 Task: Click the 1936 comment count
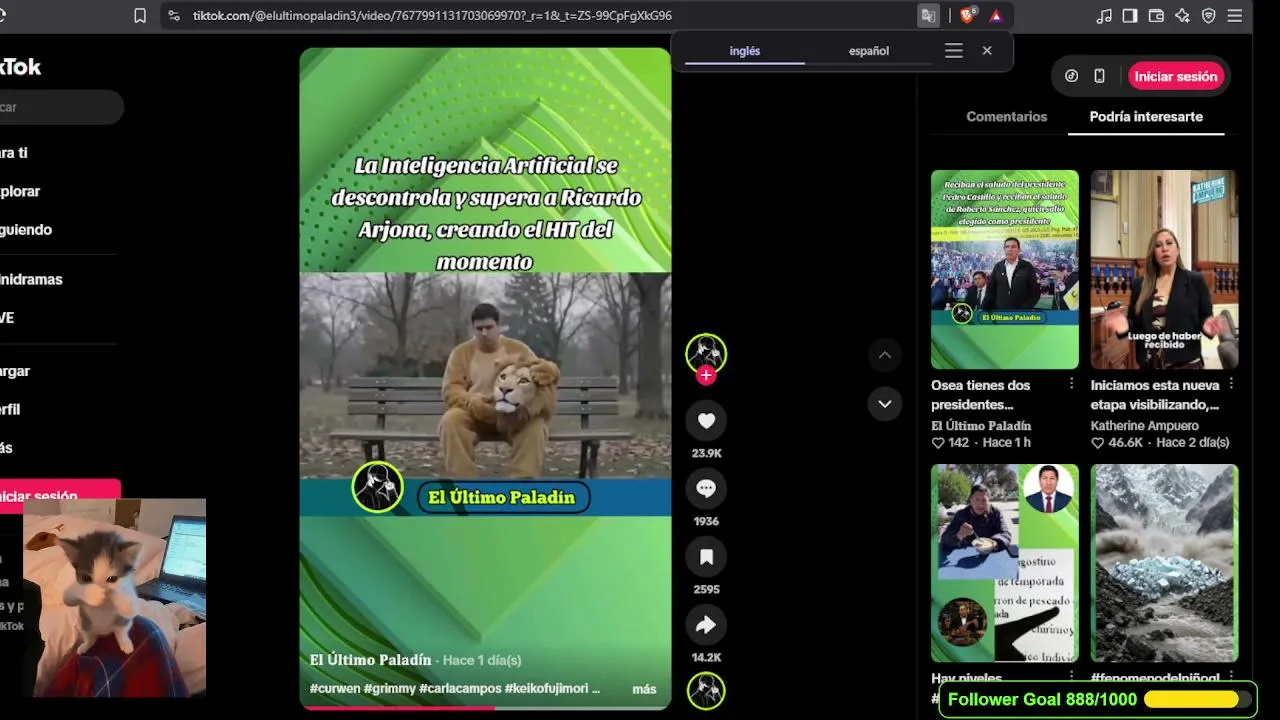(x=706, y=521)
